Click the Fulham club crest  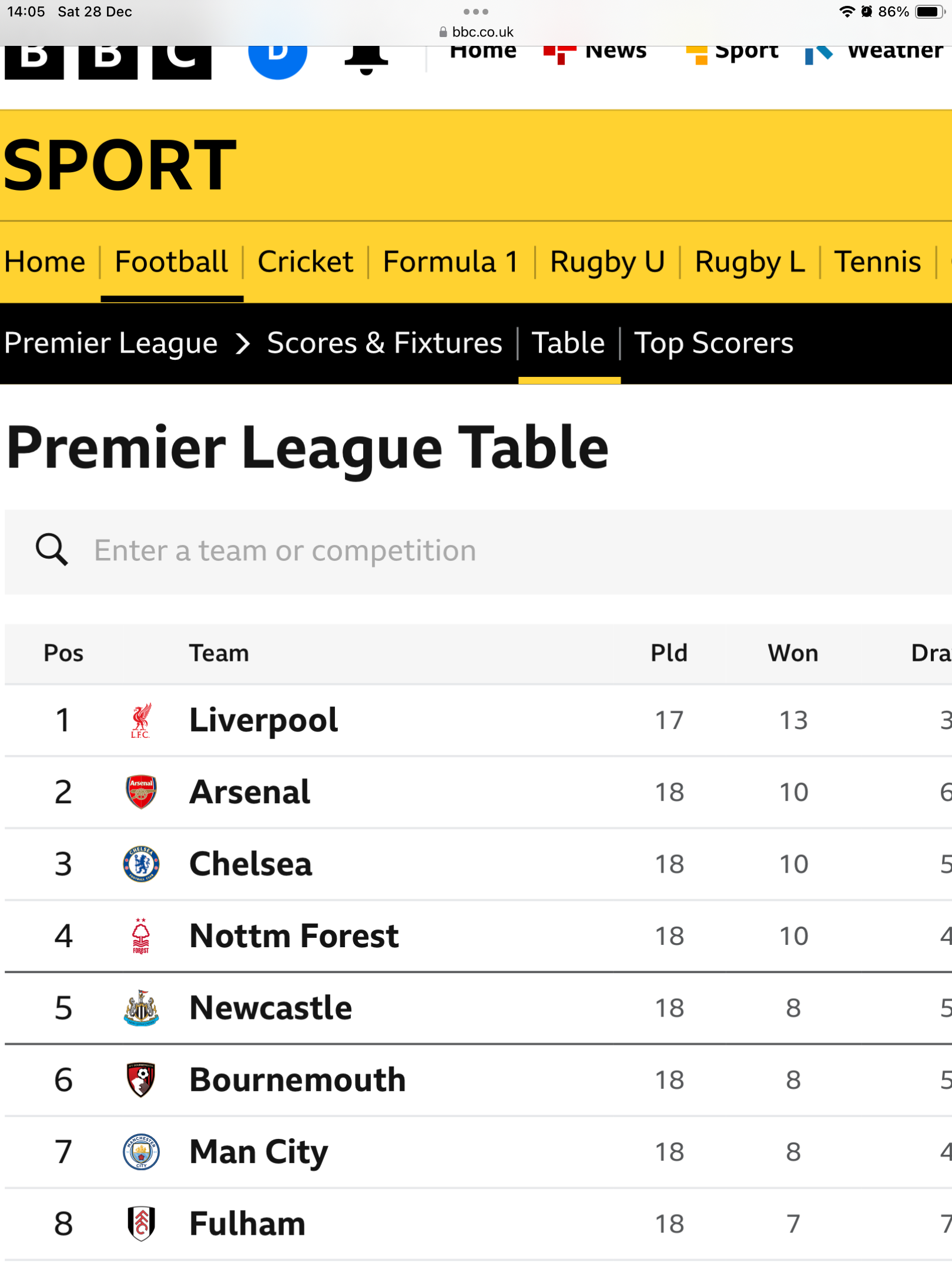pos(141,1224)
